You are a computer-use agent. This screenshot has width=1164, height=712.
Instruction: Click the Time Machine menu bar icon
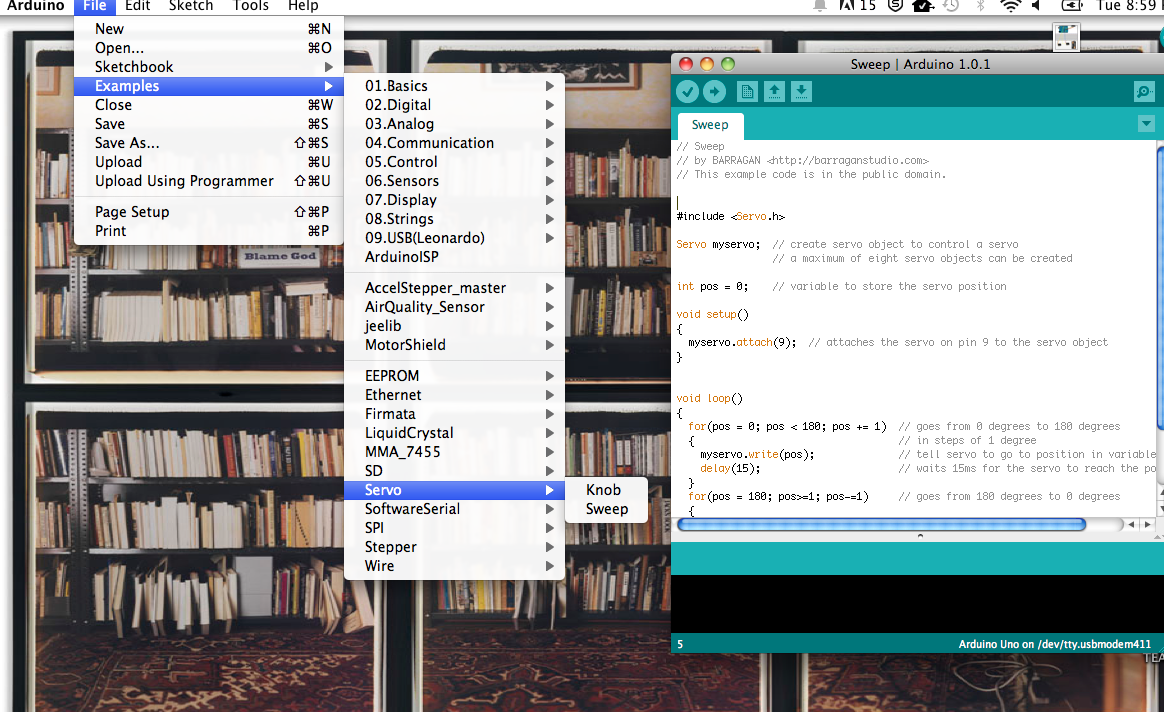click(x=951, y=6)
